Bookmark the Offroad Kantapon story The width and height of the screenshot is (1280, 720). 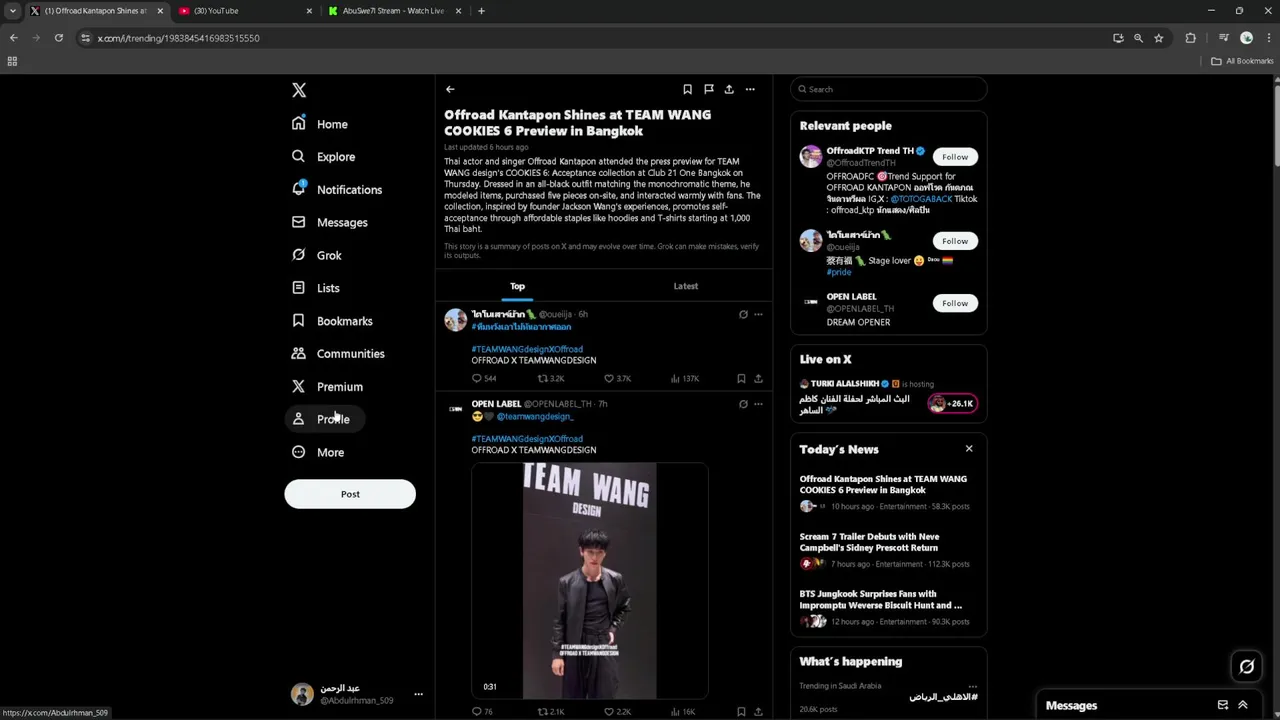point(687,89)
